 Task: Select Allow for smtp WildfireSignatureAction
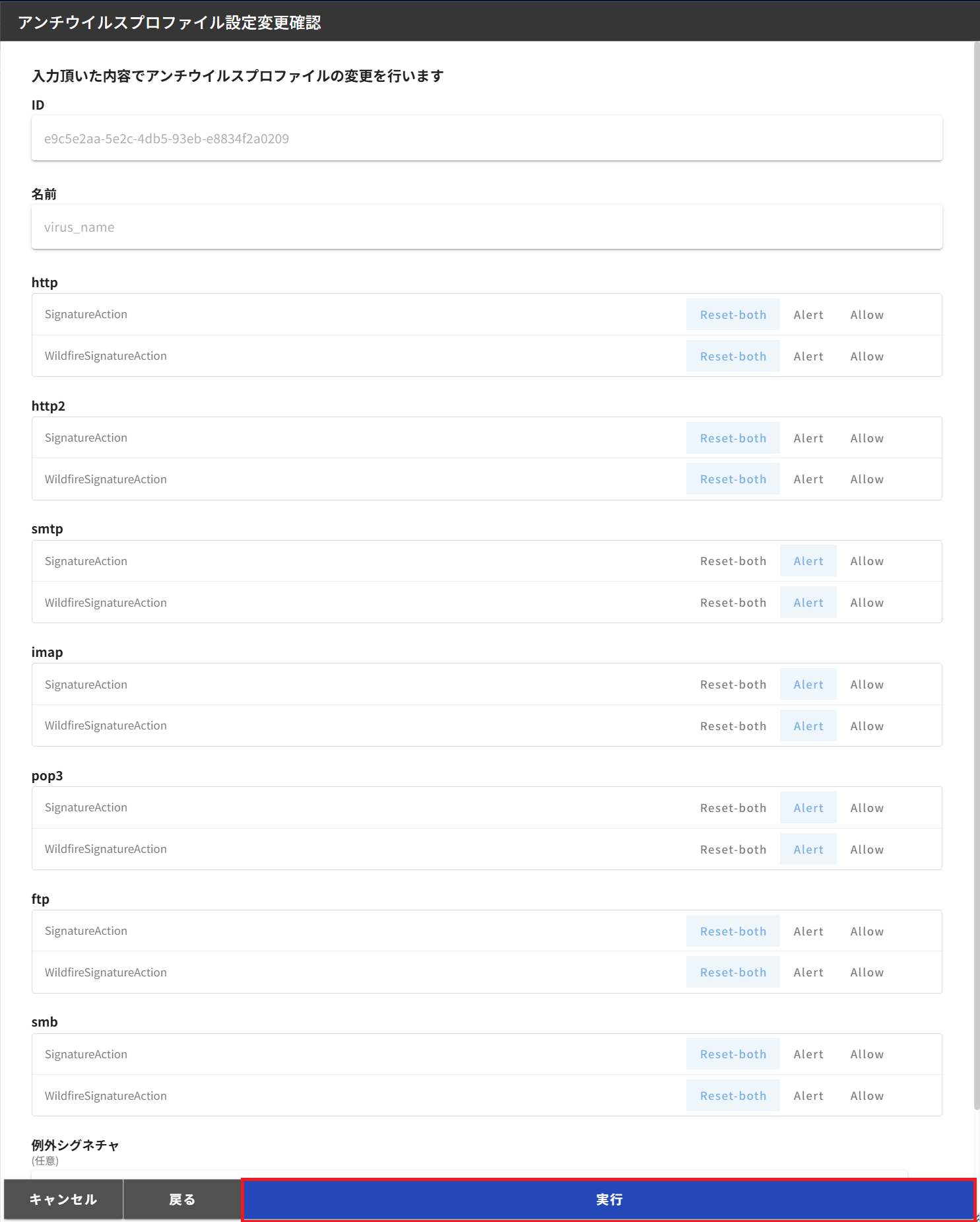point(866,603)
